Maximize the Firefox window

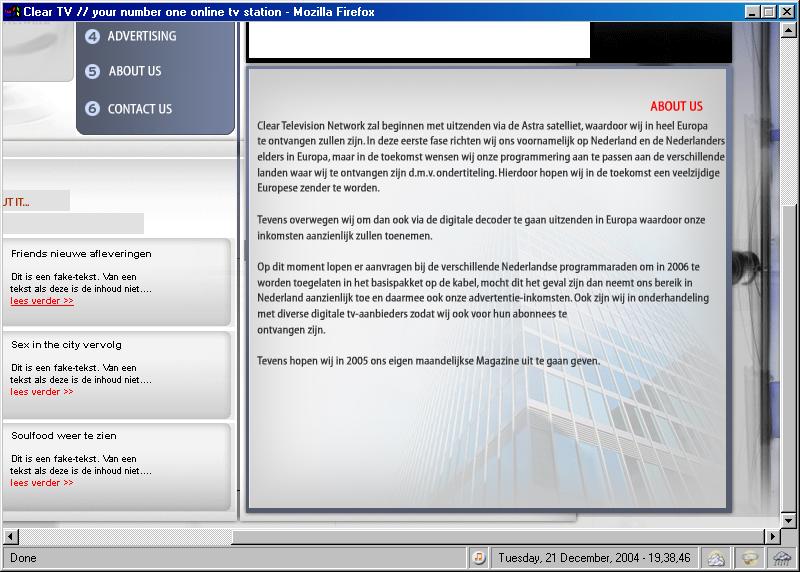(x=769, y=12)
